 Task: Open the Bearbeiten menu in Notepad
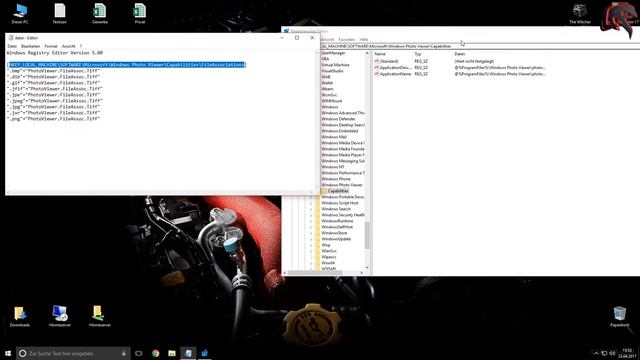click(x=31, y=46)
